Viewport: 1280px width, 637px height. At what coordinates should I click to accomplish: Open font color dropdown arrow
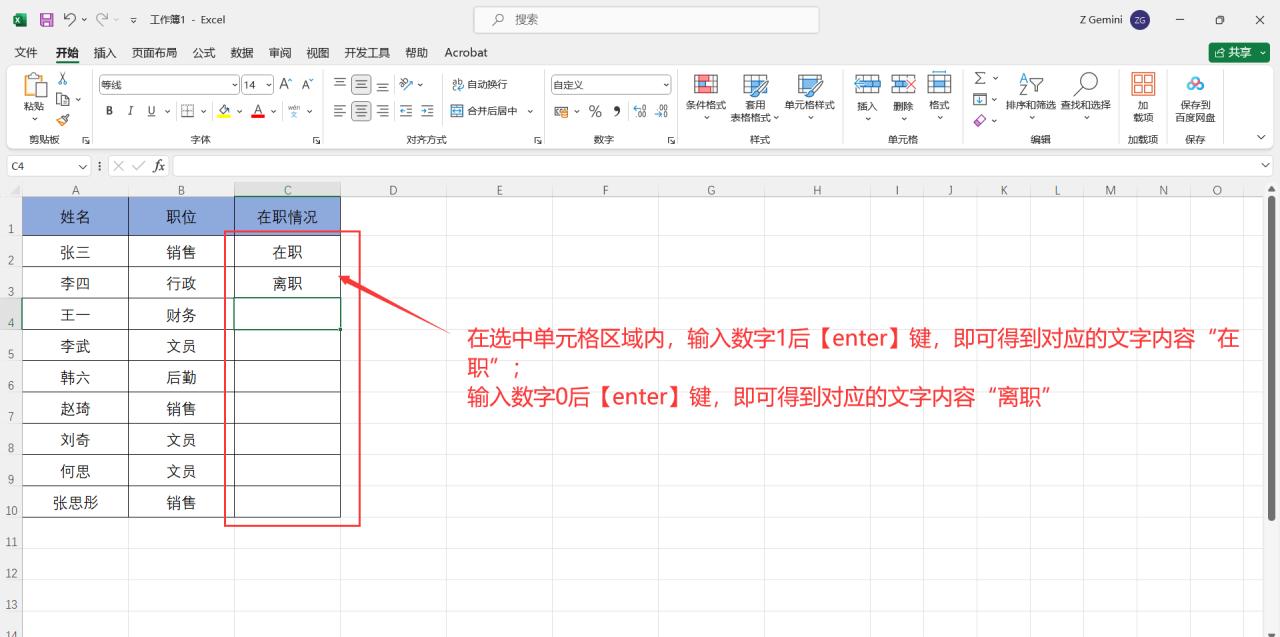[273, 111]
